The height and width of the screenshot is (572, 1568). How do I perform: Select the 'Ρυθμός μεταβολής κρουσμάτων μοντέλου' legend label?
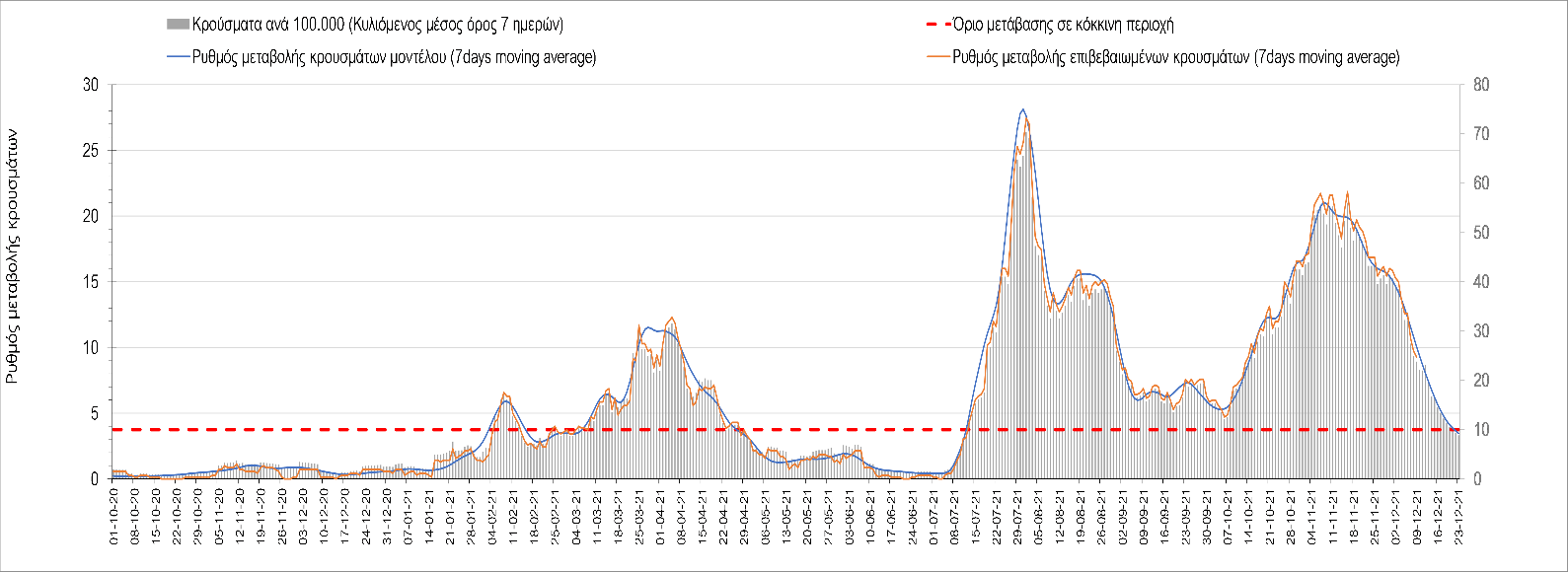395,57
